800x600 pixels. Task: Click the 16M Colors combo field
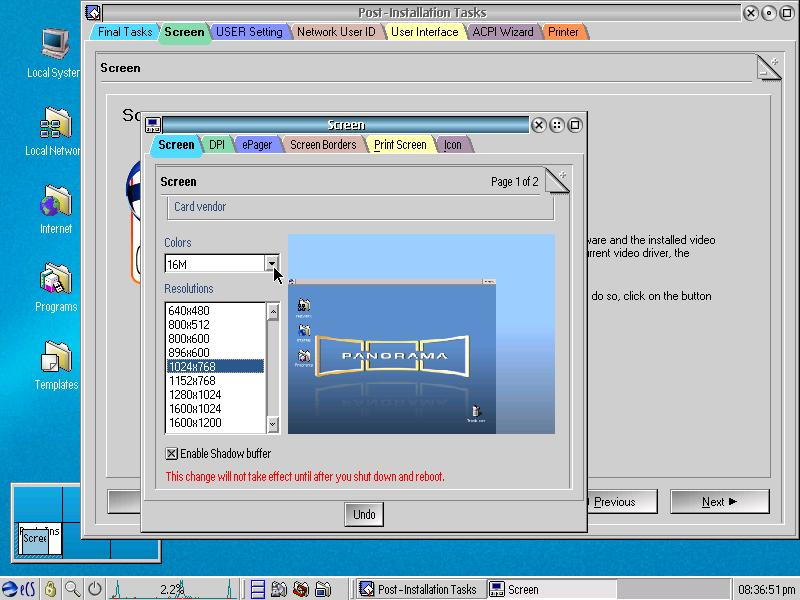pos(215,264)
